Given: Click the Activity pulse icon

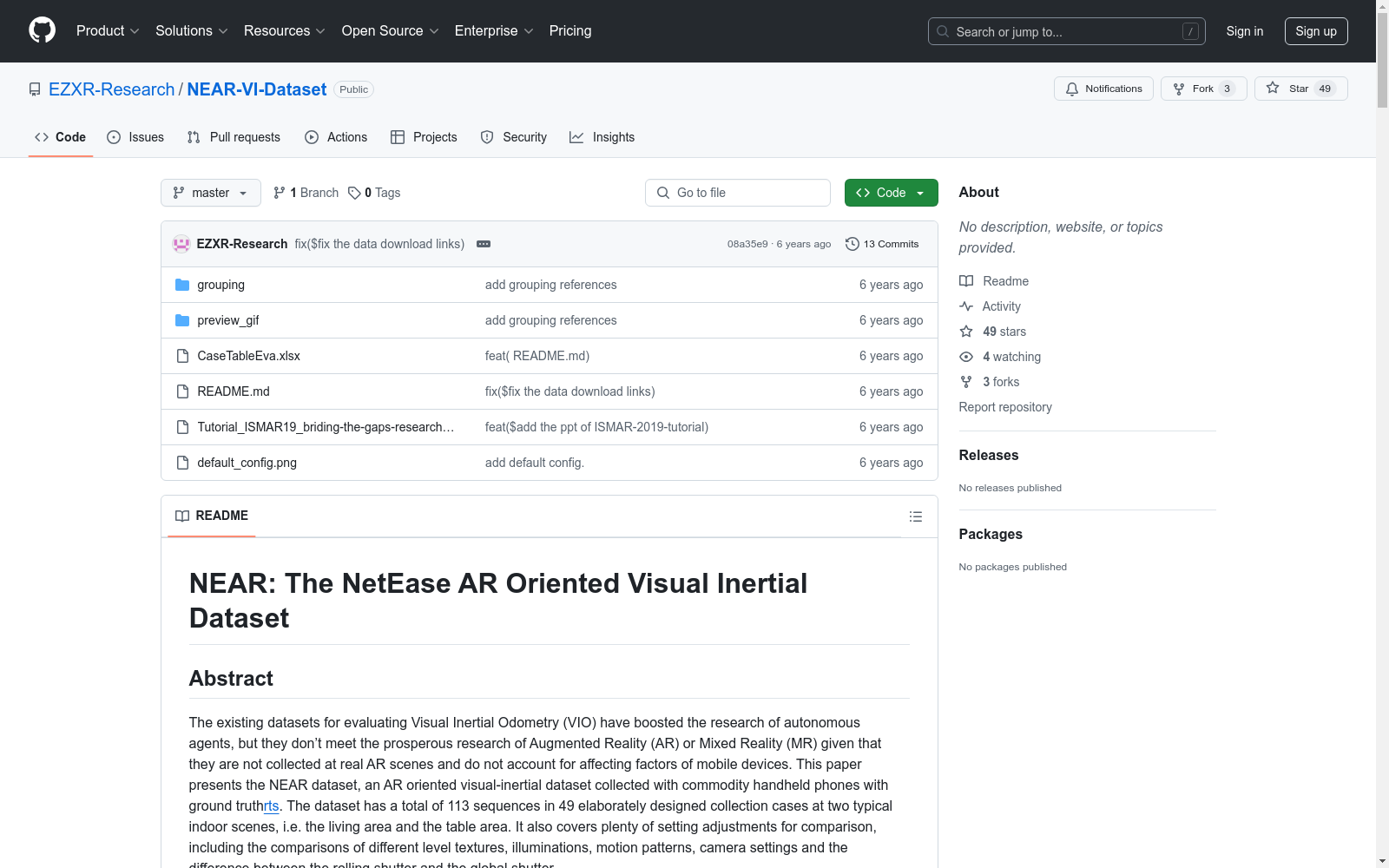Looking at the screenshot, I should coord(966,306).
